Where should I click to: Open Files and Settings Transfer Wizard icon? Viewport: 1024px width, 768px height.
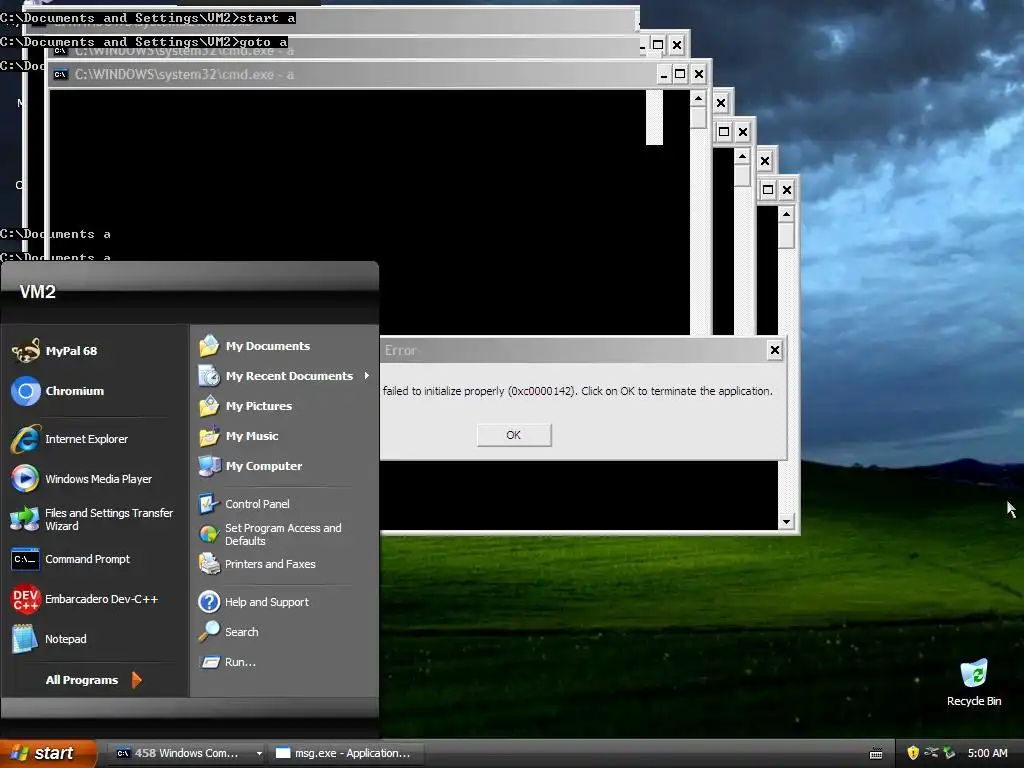click(x=26, y=519)
